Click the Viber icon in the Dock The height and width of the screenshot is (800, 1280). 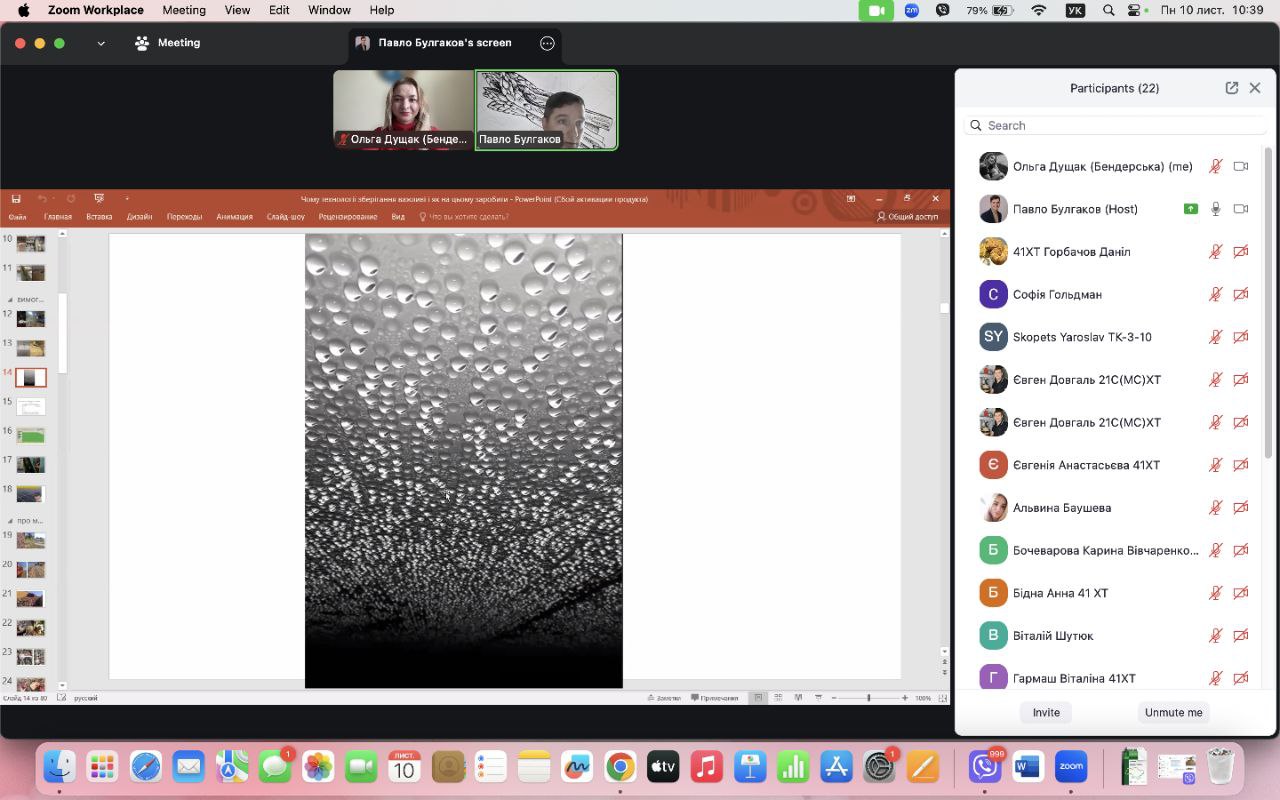tap(985, 767)
